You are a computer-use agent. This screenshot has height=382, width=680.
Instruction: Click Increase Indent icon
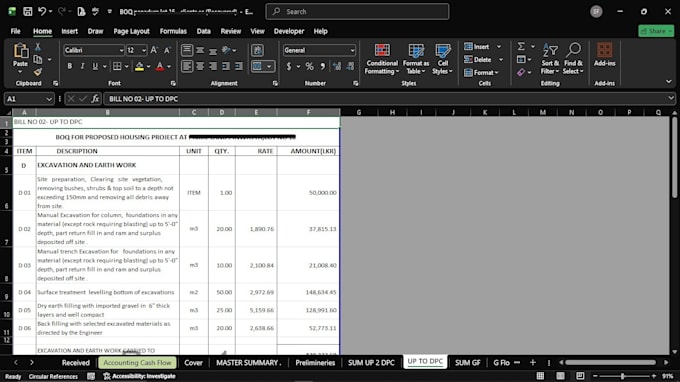click(x=239, y=66)
